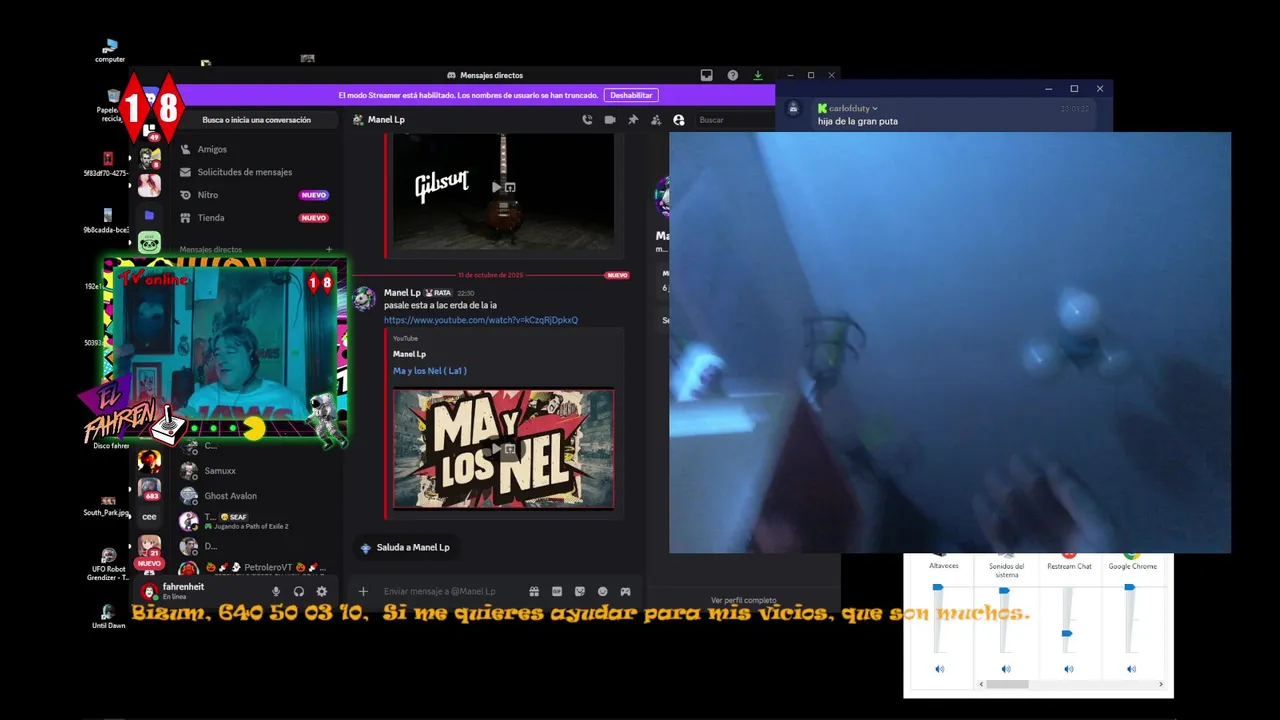Click Ver perfil completo link
This screenshot has height=720, width=1280.
[743, 600]
